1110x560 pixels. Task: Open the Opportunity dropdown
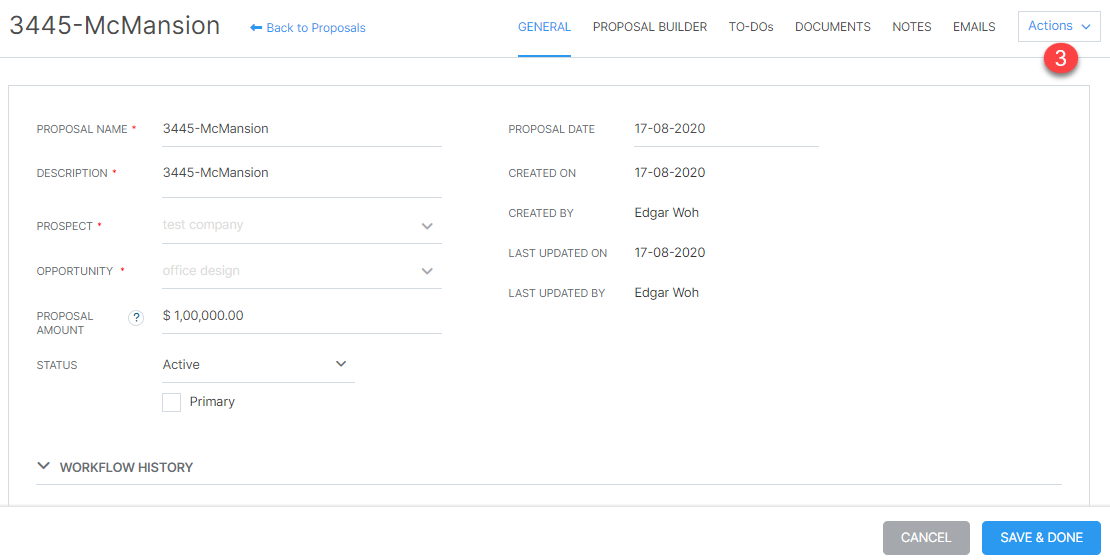(x=302, y=271)
